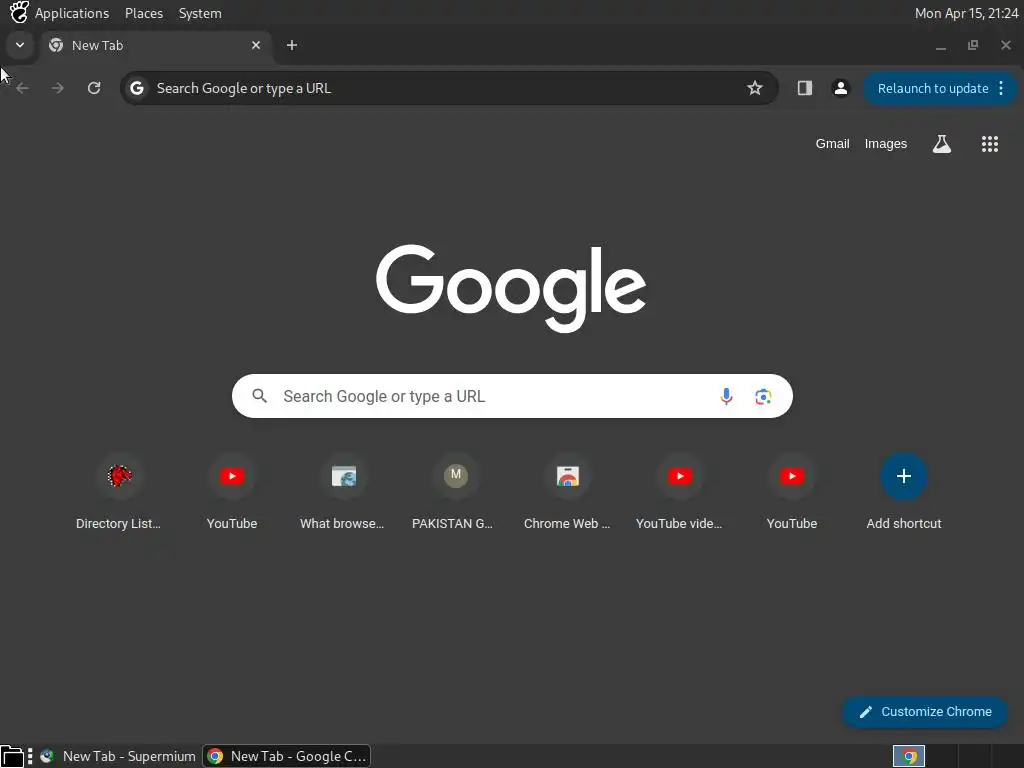Click the Chrome workspace switcher icon

tap(908, 756)
